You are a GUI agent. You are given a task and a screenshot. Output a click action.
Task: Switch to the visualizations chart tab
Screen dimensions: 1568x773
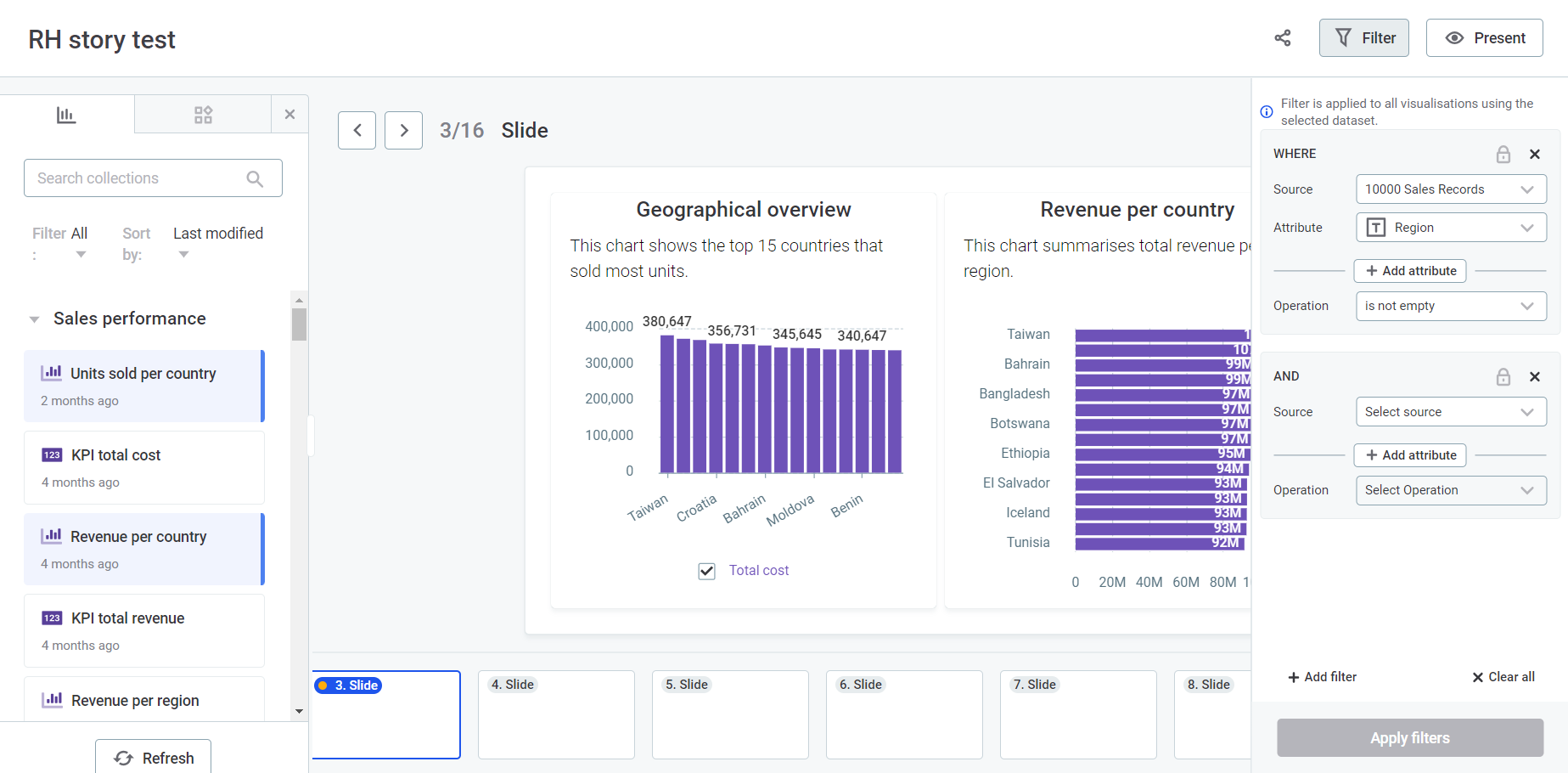66,114
